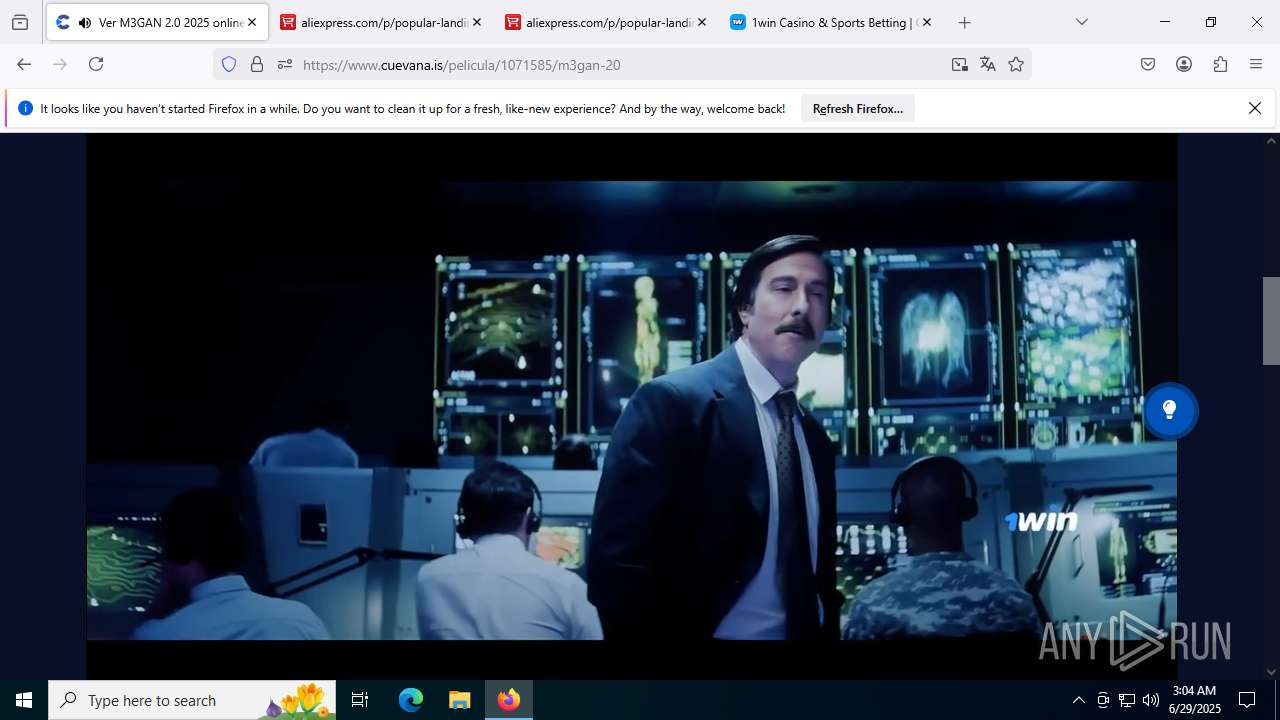Click the 1win logo on the video
This screenshot has height=720, width=1280.
1041,521
